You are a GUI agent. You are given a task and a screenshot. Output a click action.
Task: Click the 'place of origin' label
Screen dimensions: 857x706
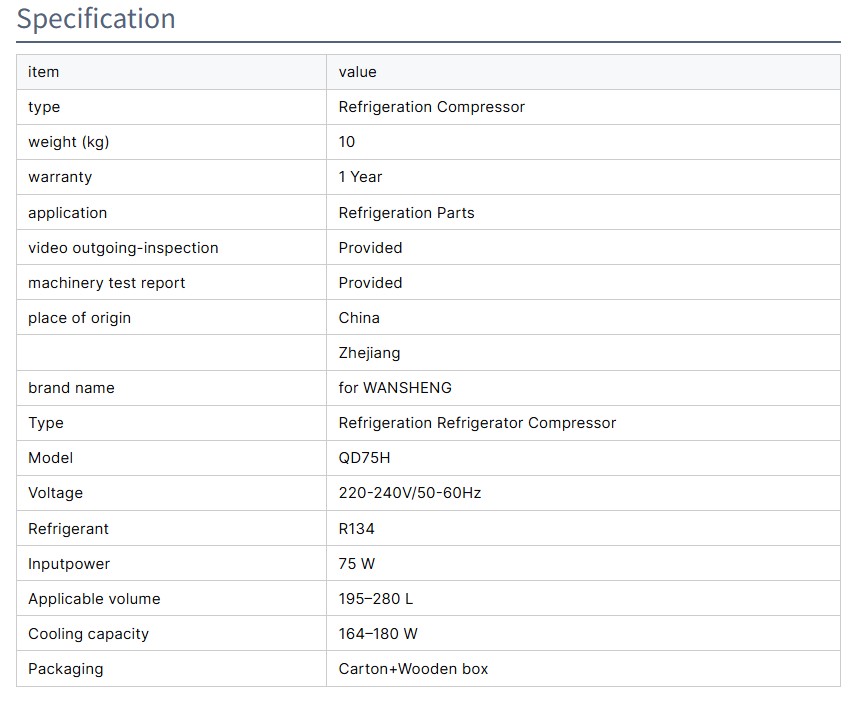point(79,318)
